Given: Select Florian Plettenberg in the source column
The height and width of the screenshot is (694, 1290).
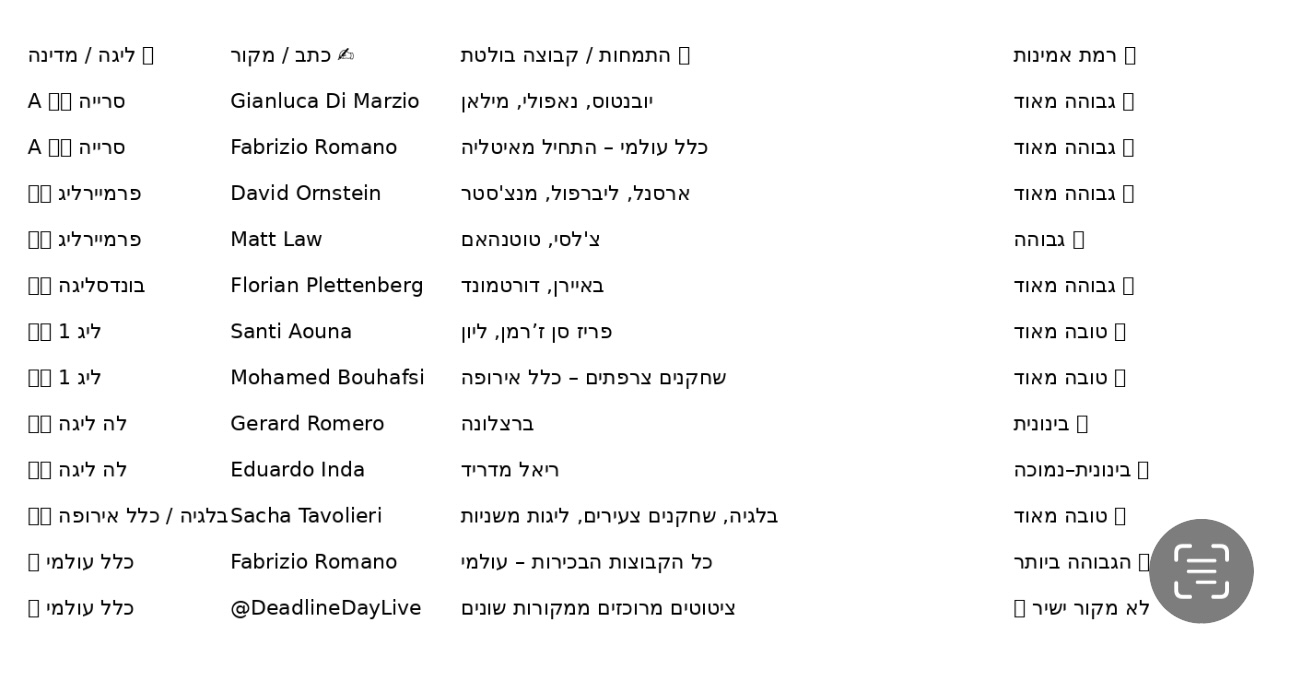Looking at the screenshot, I should (327, 285).
